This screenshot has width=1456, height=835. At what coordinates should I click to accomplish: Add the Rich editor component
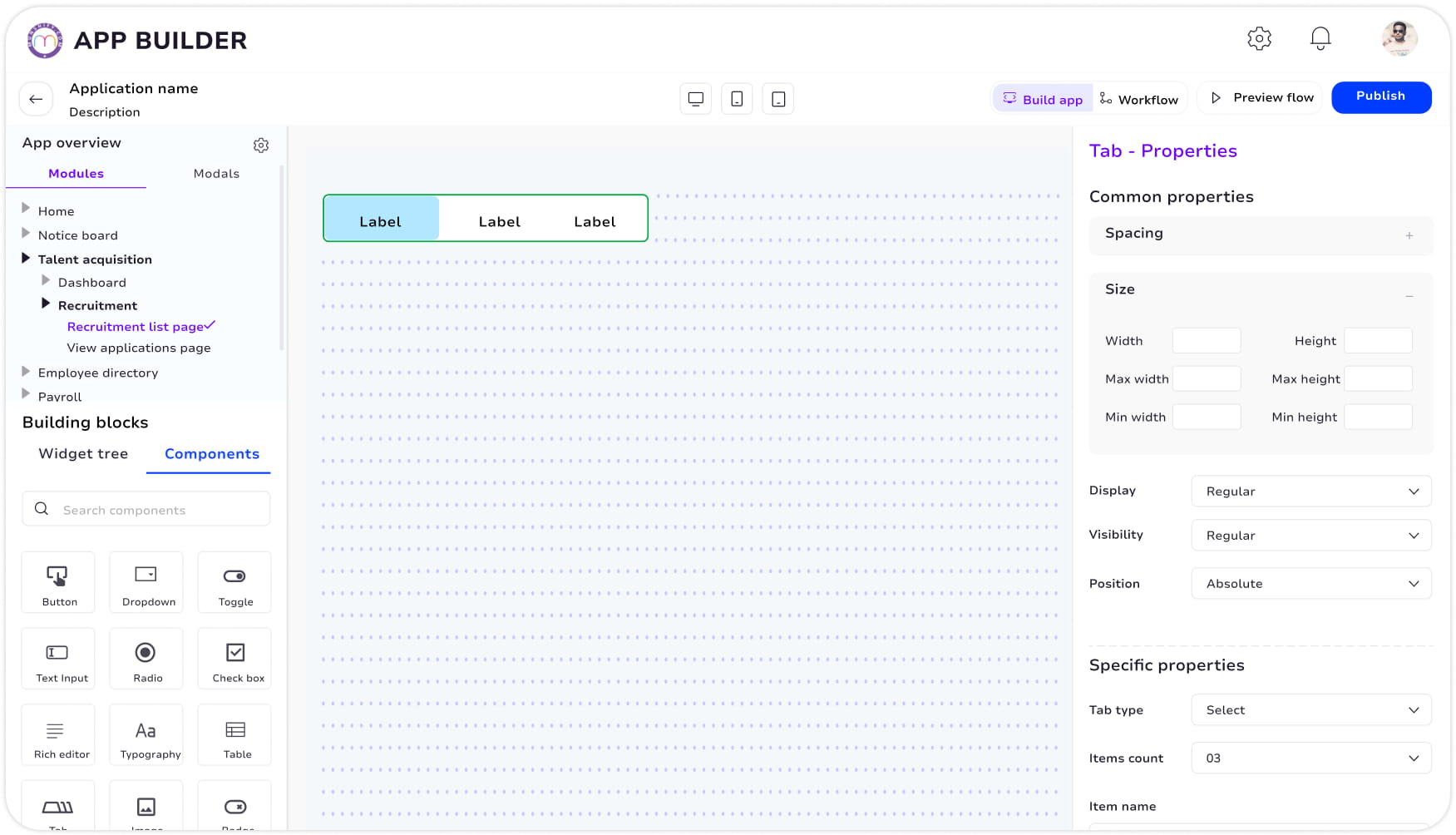pyautogui.click(x=58, y=735)
